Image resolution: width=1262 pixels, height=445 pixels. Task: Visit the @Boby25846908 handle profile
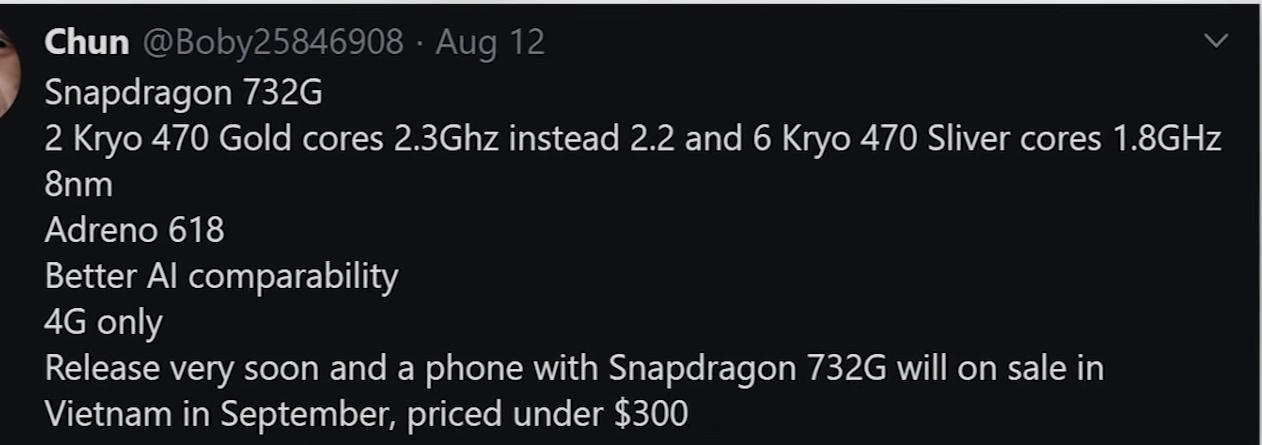pos(275,42)
